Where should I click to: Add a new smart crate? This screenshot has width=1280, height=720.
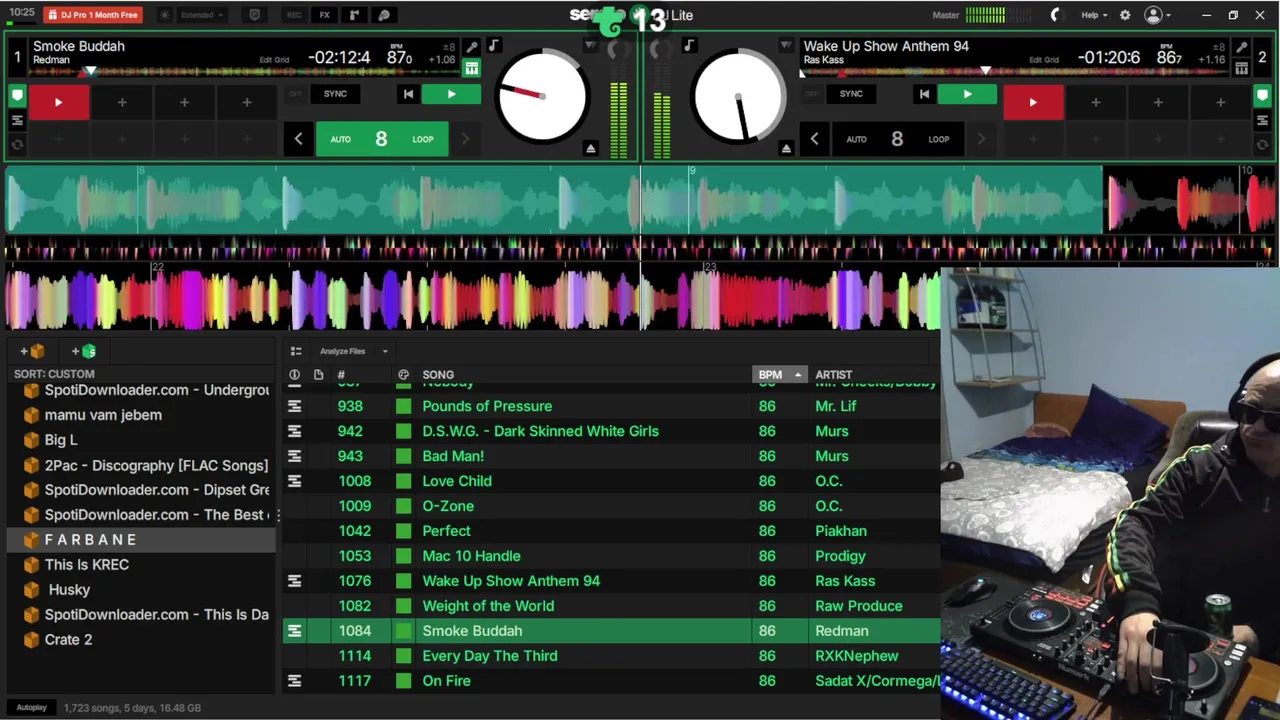84,351
